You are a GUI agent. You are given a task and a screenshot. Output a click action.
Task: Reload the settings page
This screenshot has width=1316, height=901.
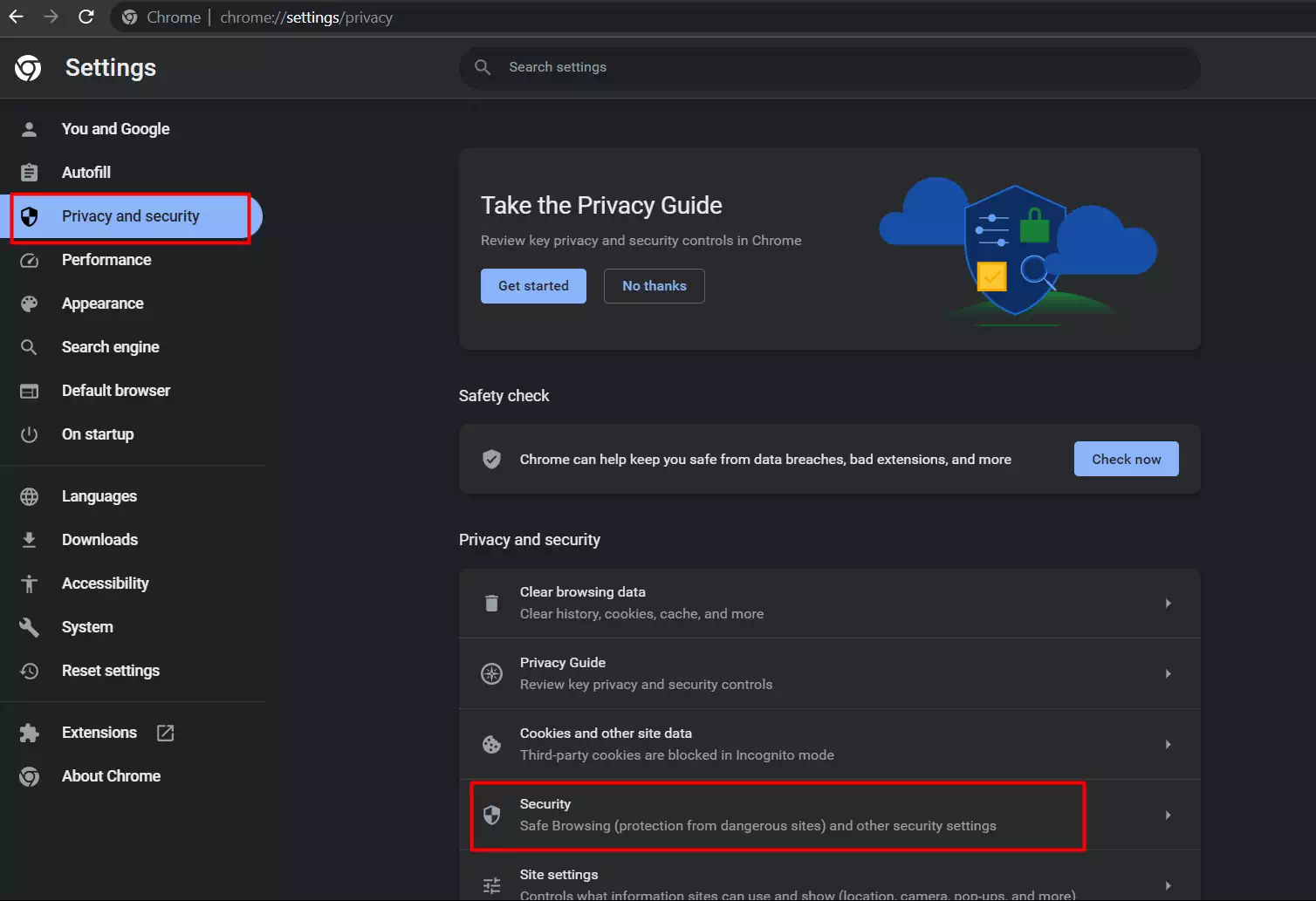point(86,17)
